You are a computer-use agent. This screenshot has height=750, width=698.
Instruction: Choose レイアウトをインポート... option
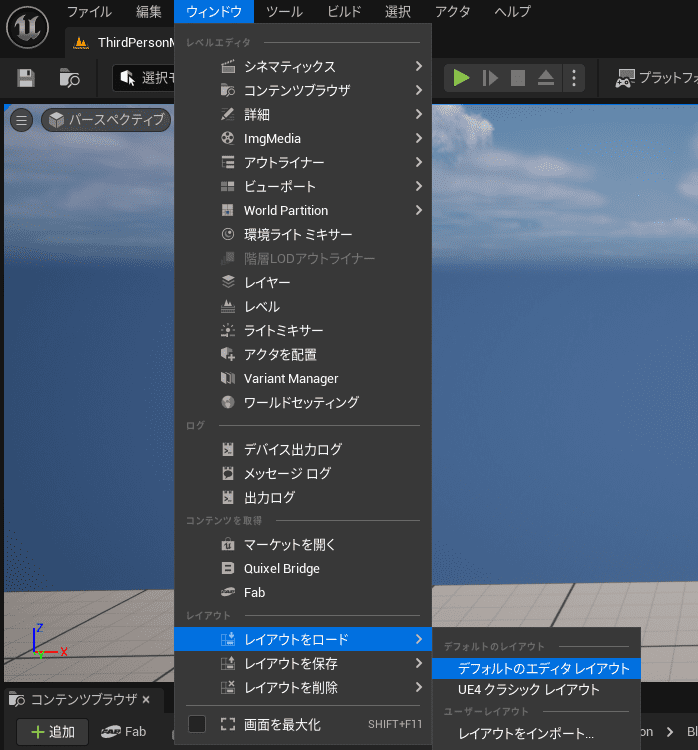point(536,733)
